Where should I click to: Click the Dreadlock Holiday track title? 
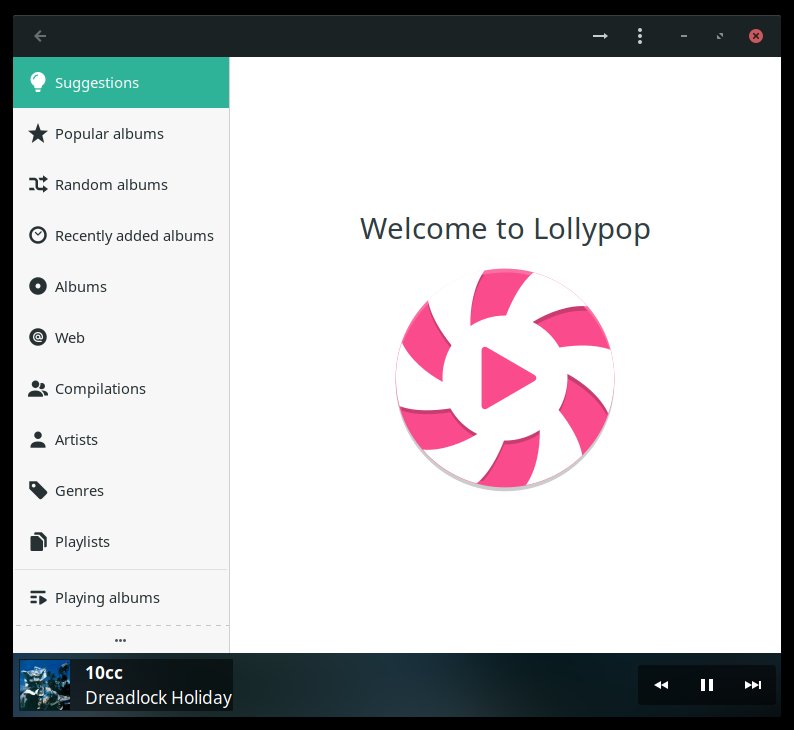[158, 698]
